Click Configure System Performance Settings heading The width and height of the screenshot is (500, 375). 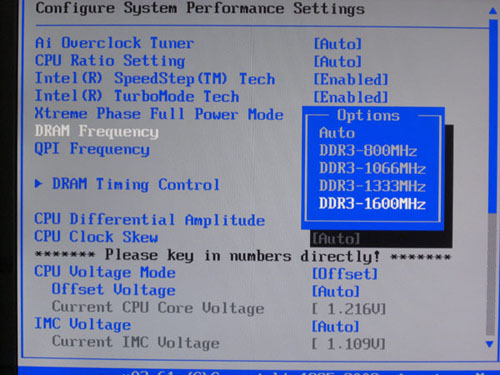tap(200, 9)
